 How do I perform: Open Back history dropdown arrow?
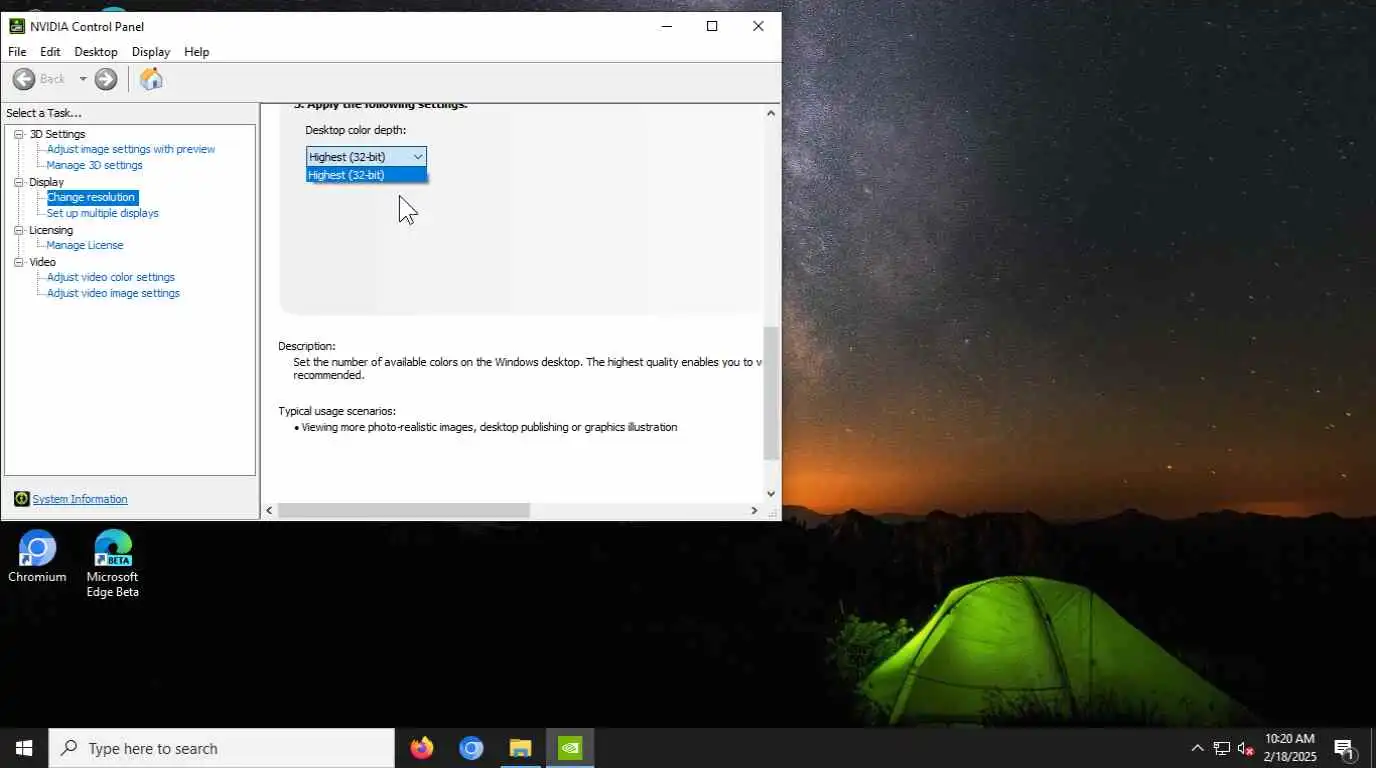click(x=83, y=79)
